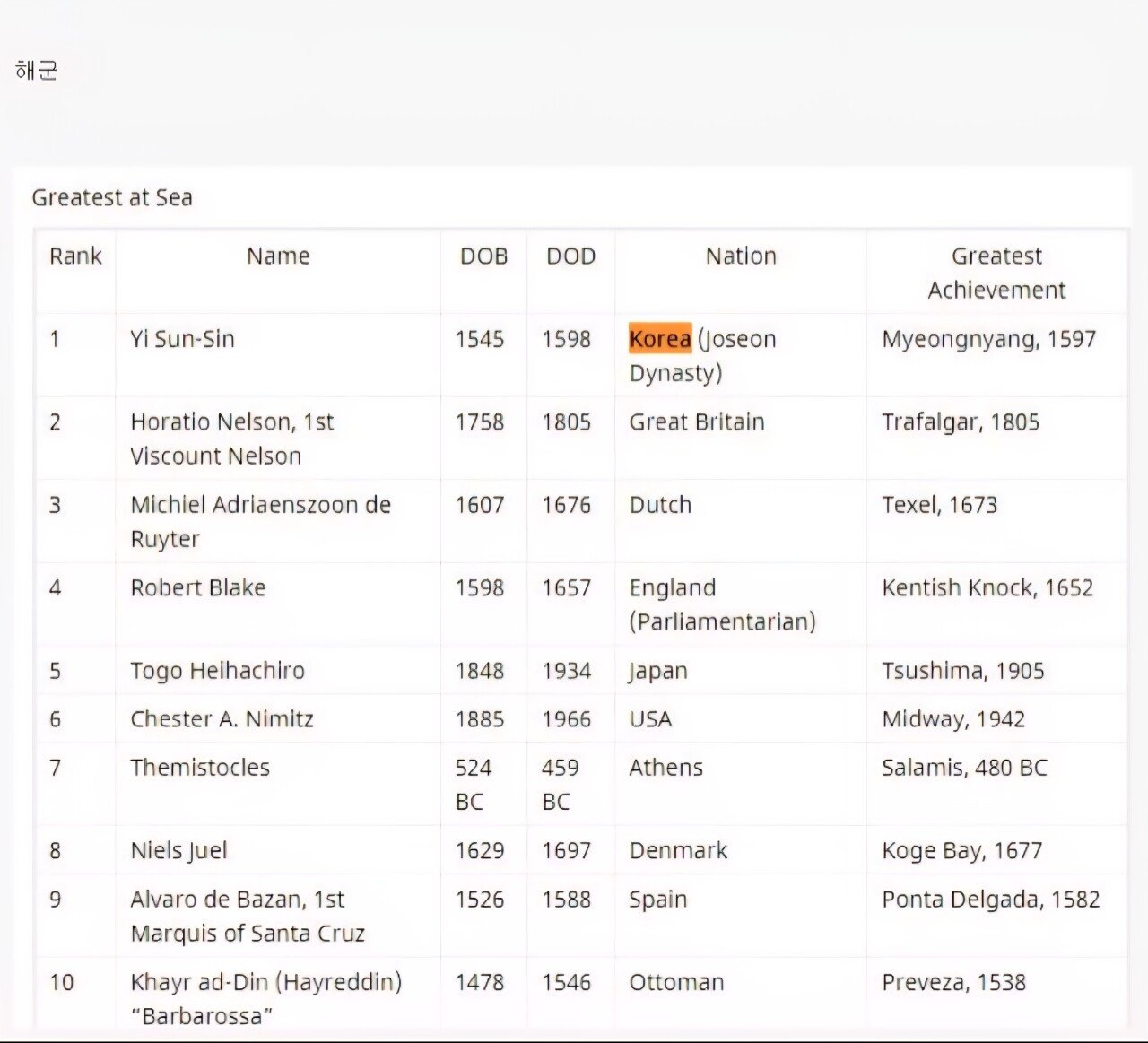Viewport: 1148px width, 1043px height.
Task: Select the Horatio Nelson name cell
Action: point(232,439)
